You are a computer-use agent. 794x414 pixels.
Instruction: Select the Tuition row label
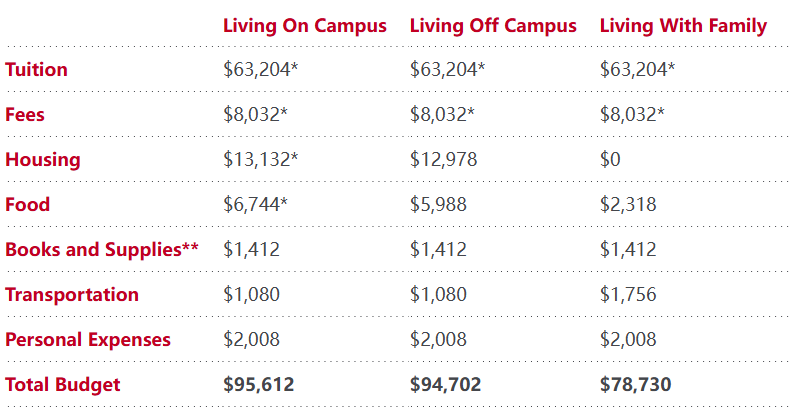(x=37, y=70)
